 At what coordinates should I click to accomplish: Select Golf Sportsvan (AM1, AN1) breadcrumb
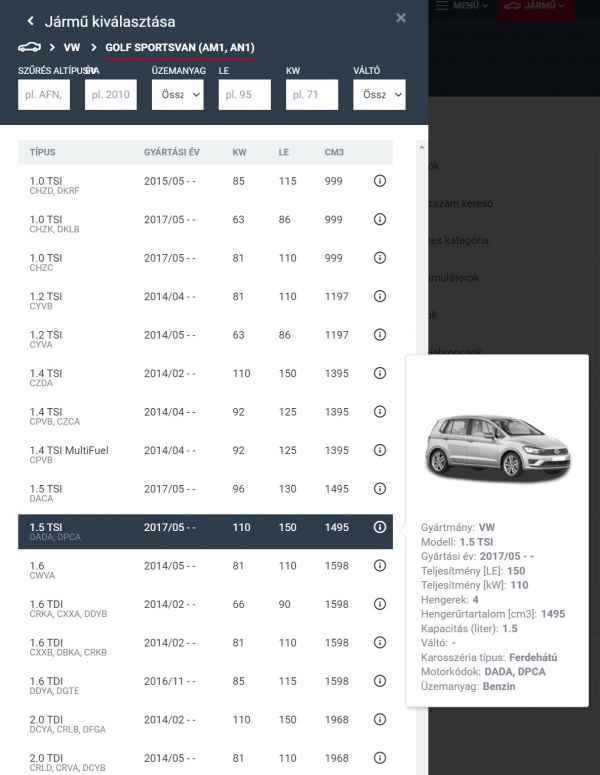coord(180,47)
